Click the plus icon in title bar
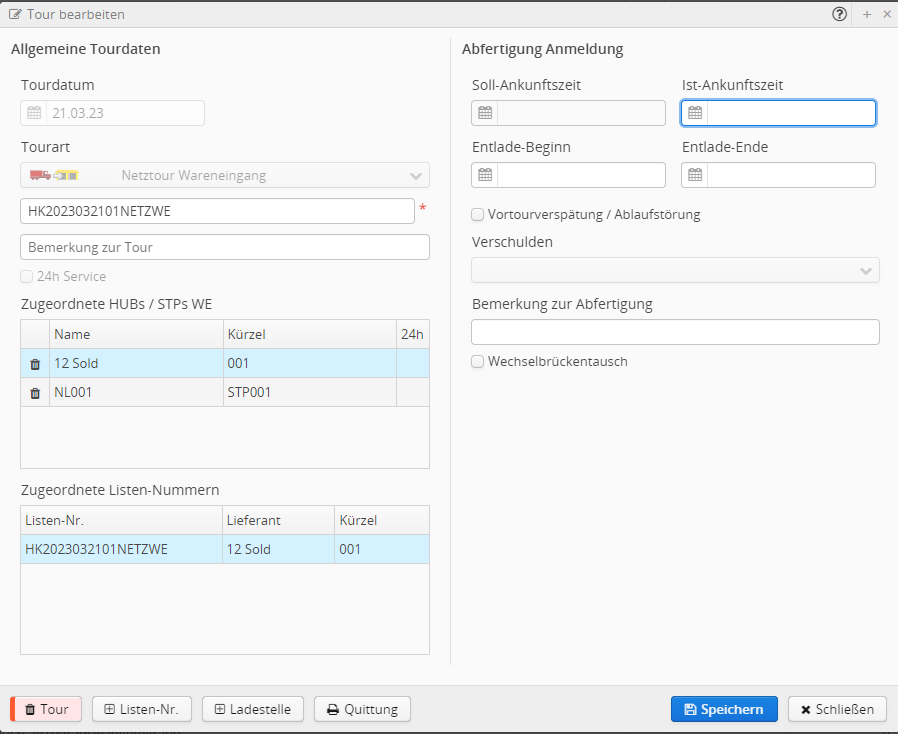The image size is (898, 734). (x=867, y=14)
